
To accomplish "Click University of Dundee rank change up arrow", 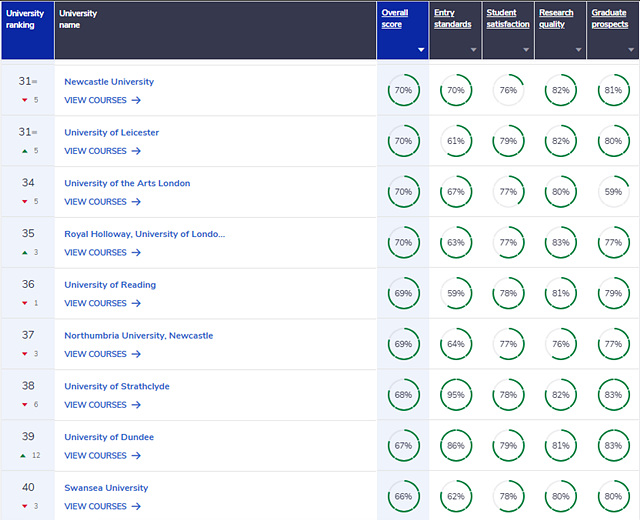I will click(x=23, y=455).
